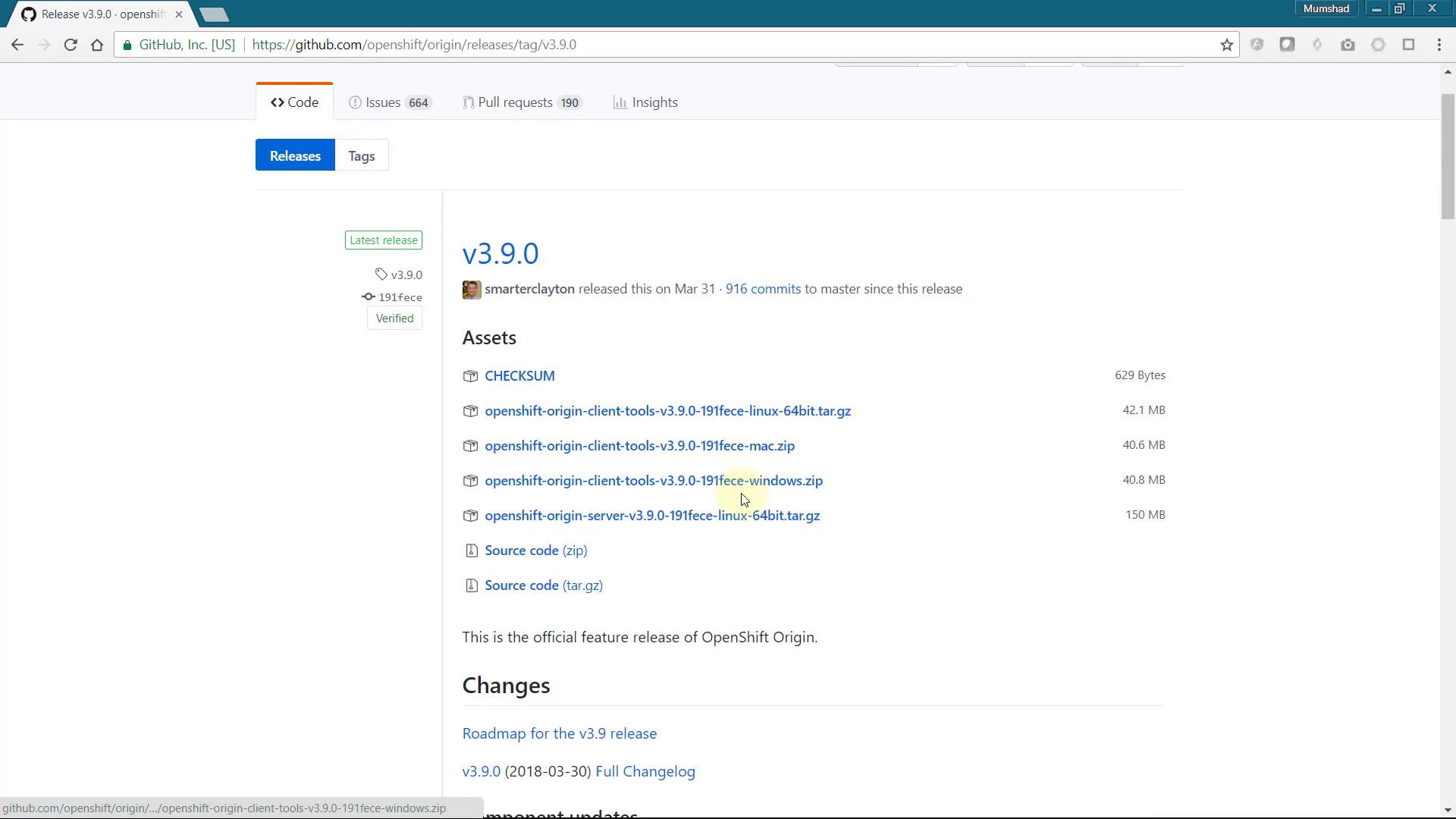Click the file icon beside Source code (tar.gz)

click(x=471, y=585)
